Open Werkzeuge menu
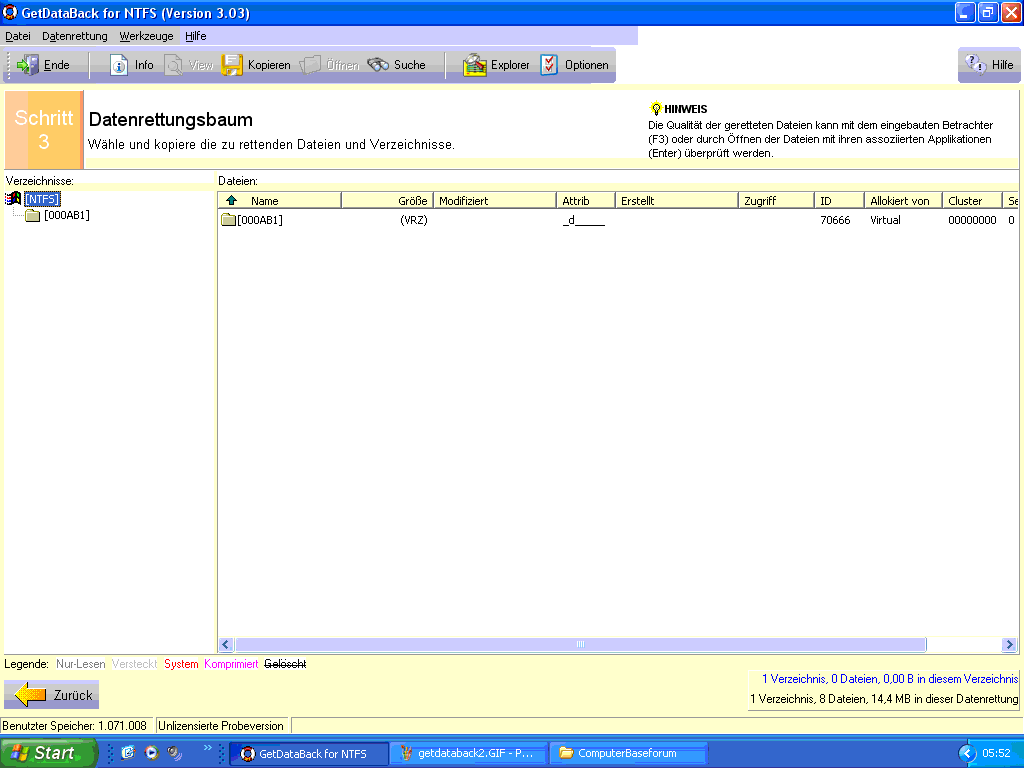The height and width of the screenshot is (768, 1024). coord(146,36)
